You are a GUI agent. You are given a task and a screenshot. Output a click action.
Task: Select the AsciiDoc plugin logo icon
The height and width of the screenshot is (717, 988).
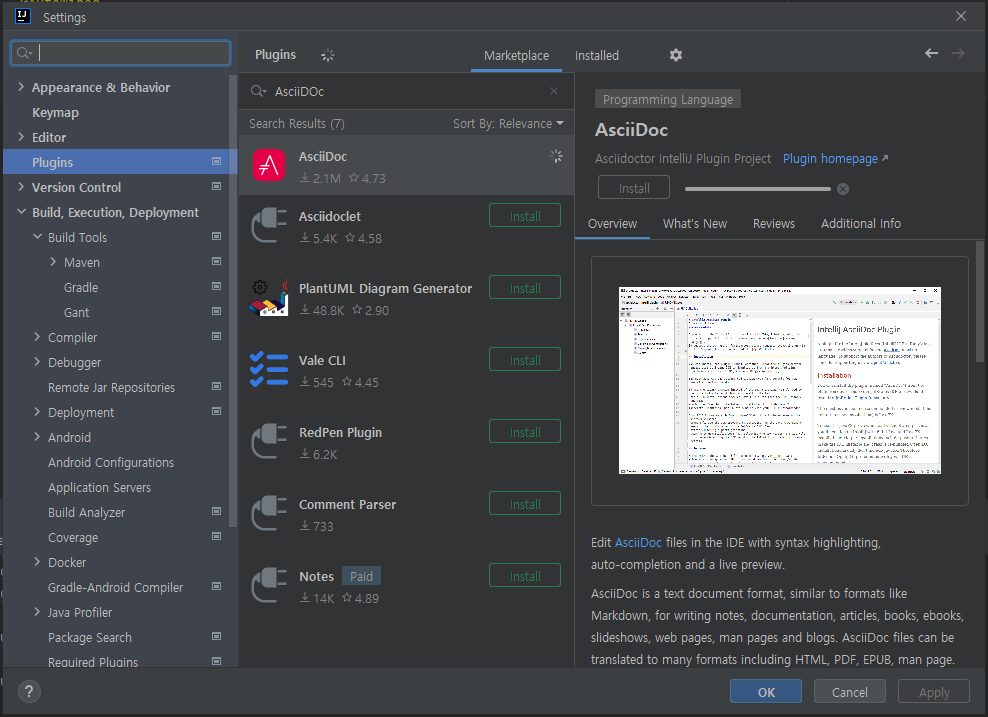(269, 165)
